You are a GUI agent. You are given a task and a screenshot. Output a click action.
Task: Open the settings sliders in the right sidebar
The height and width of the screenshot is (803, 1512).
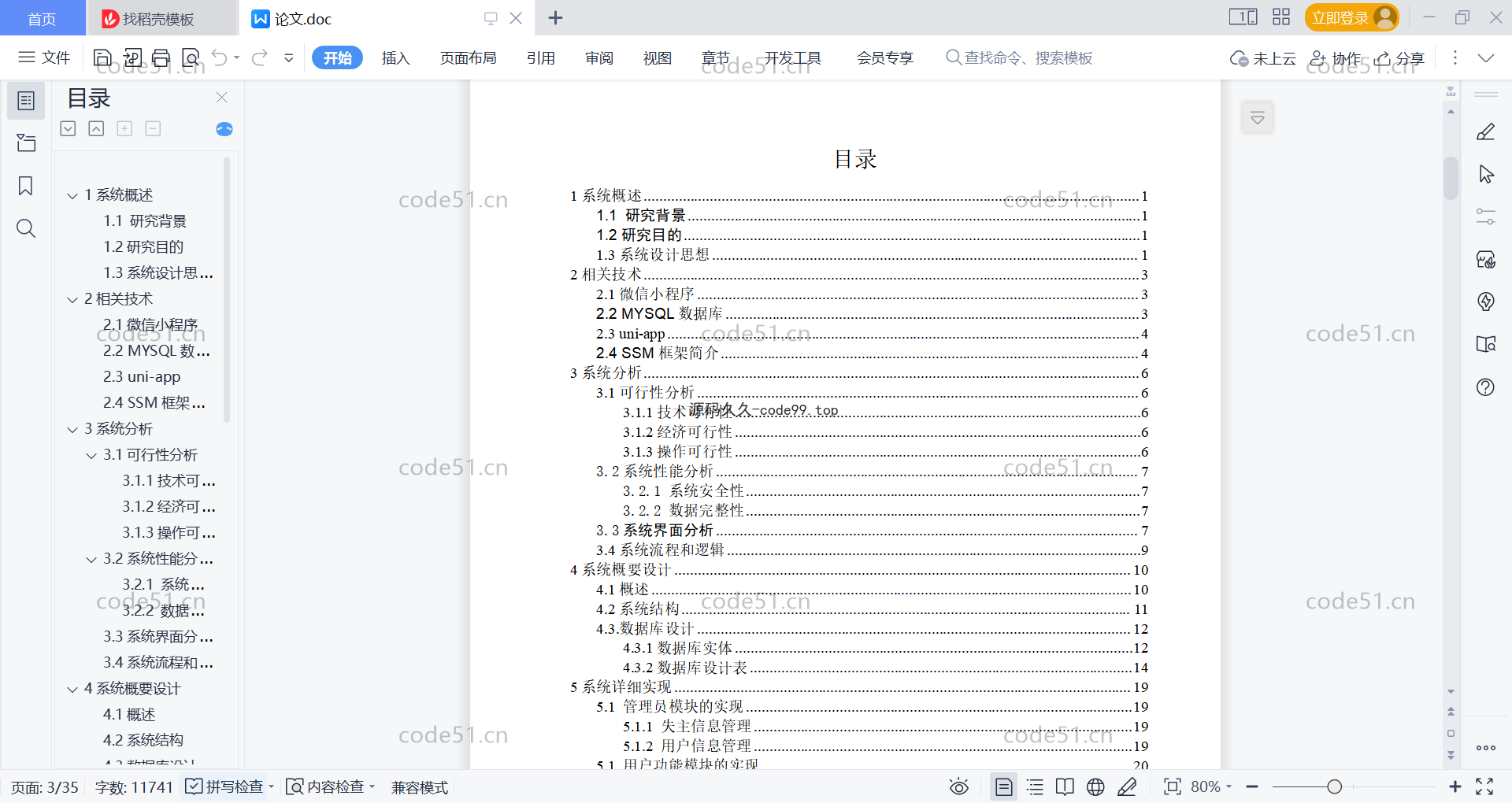pyautogui.click(x=1486, y=216)
